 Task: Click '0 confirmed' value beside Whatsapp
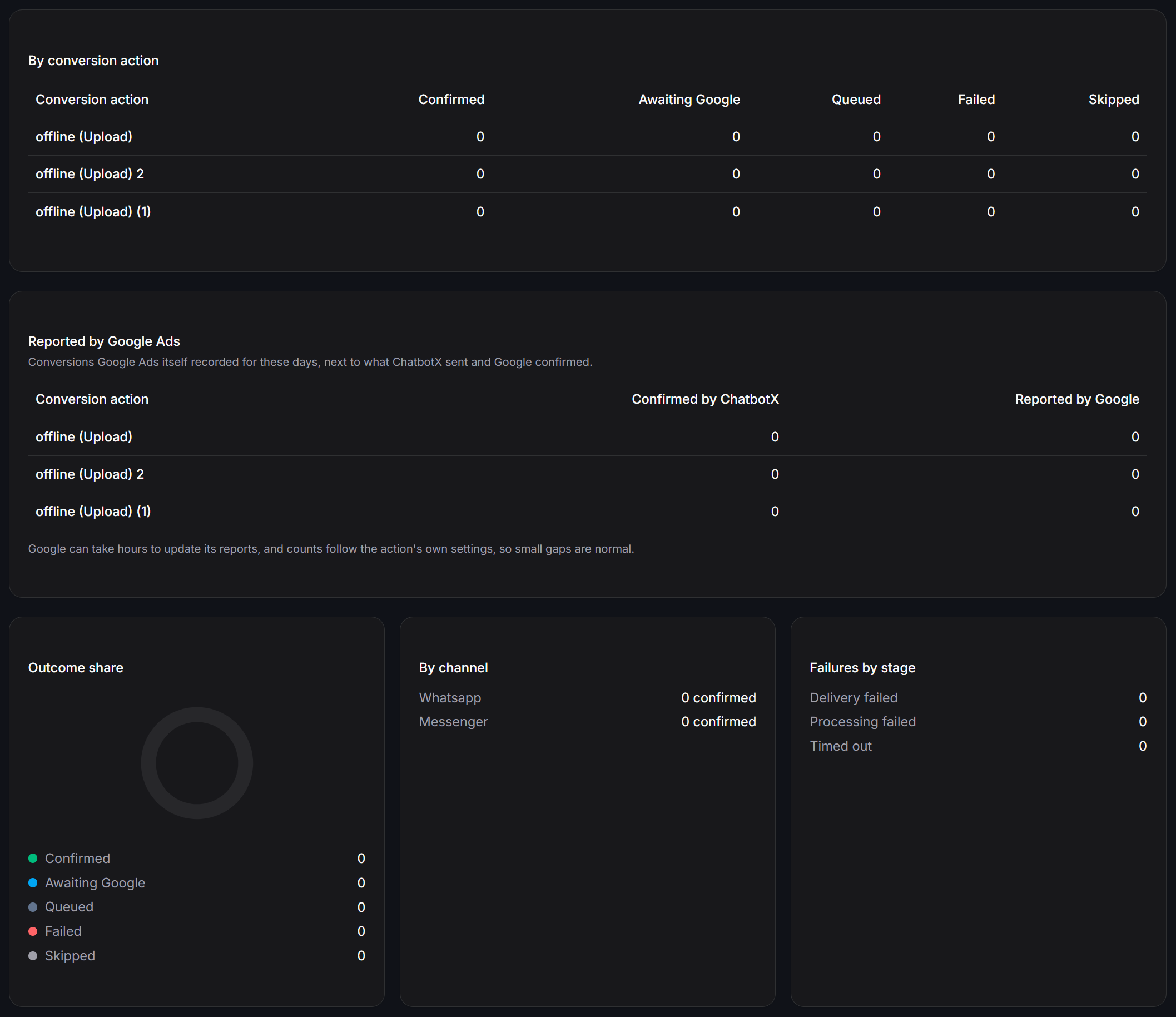[x=718, y=697]
